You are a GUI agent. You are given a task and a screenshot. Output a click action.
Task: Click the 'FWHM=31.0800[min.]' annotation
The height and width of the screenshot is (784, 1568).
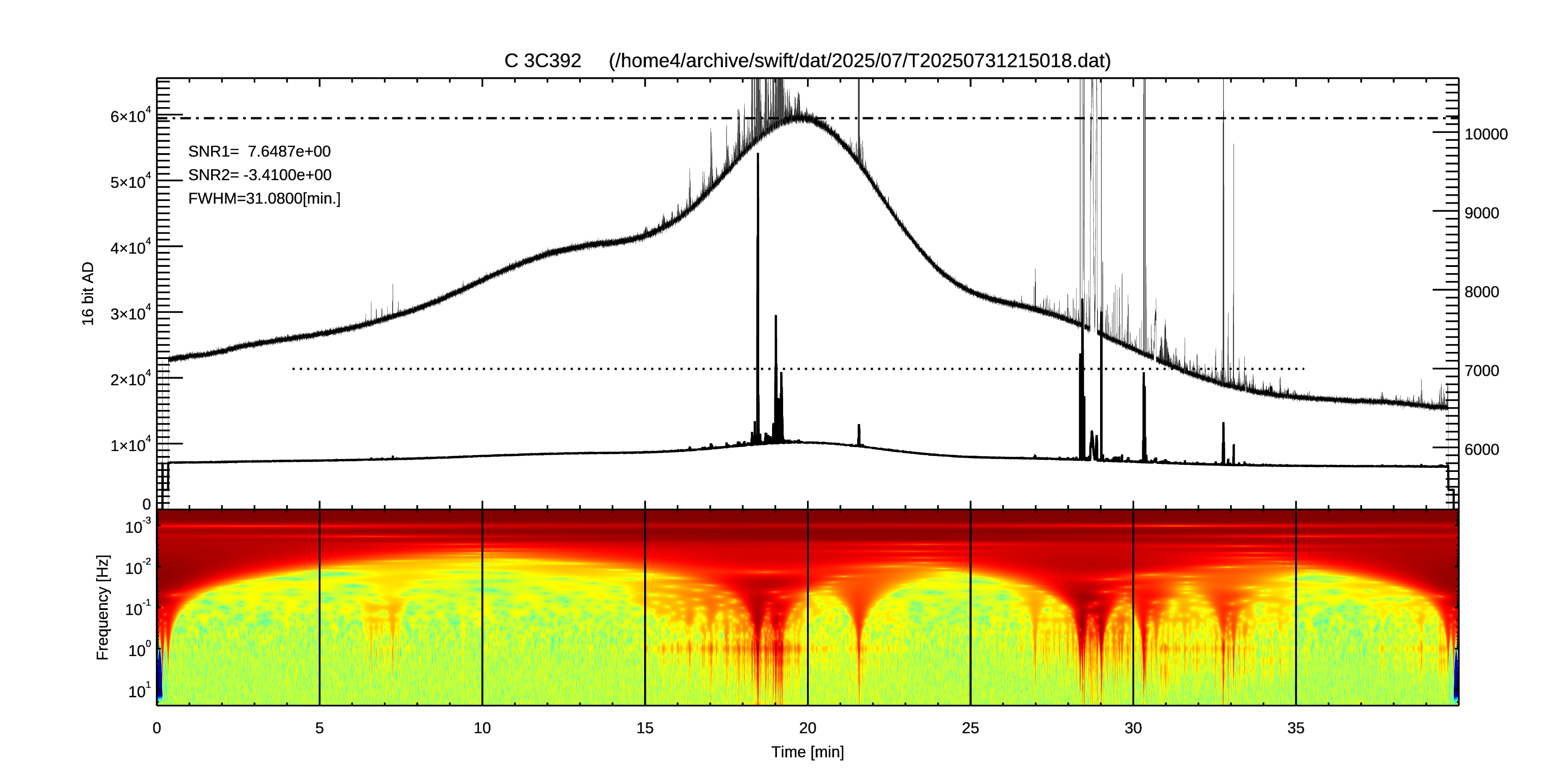264,199
